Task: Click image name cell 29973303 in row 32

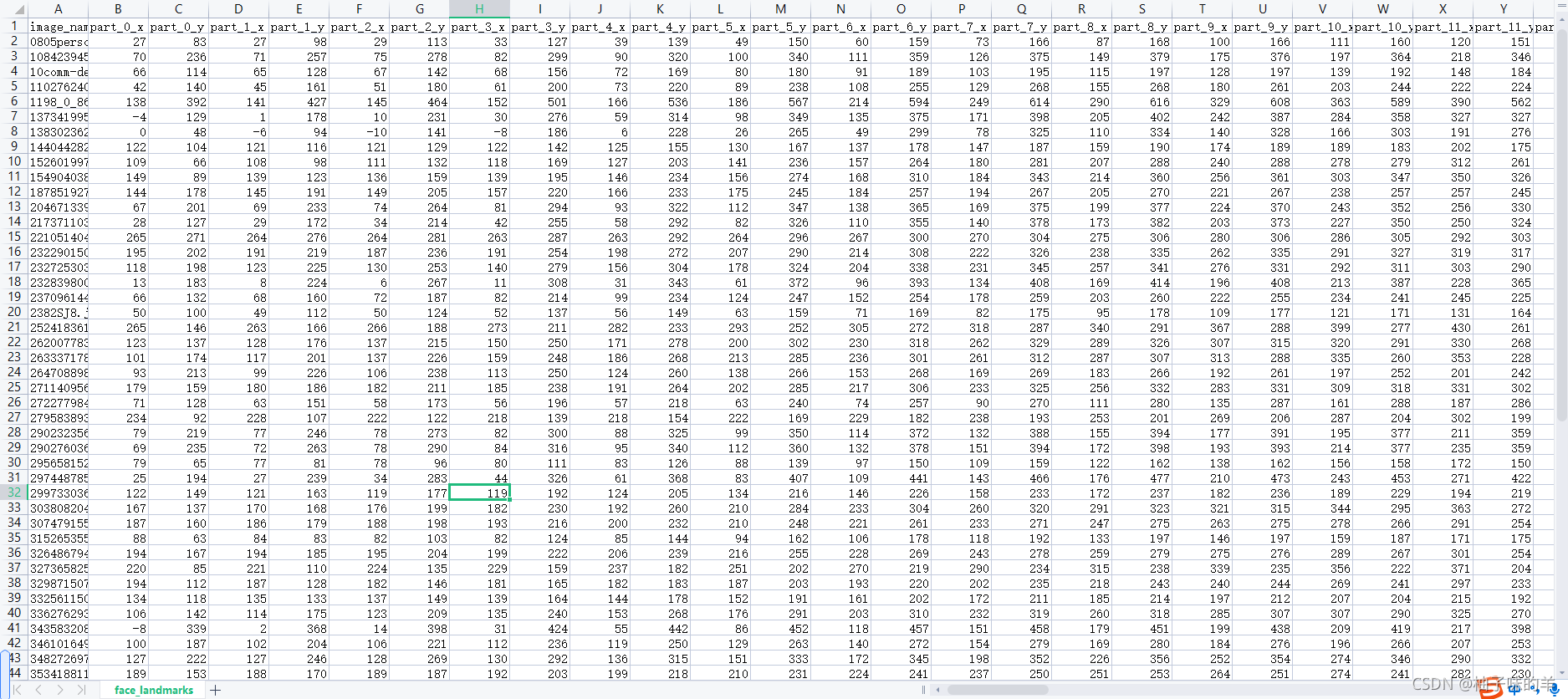Action: coord(58,493)
